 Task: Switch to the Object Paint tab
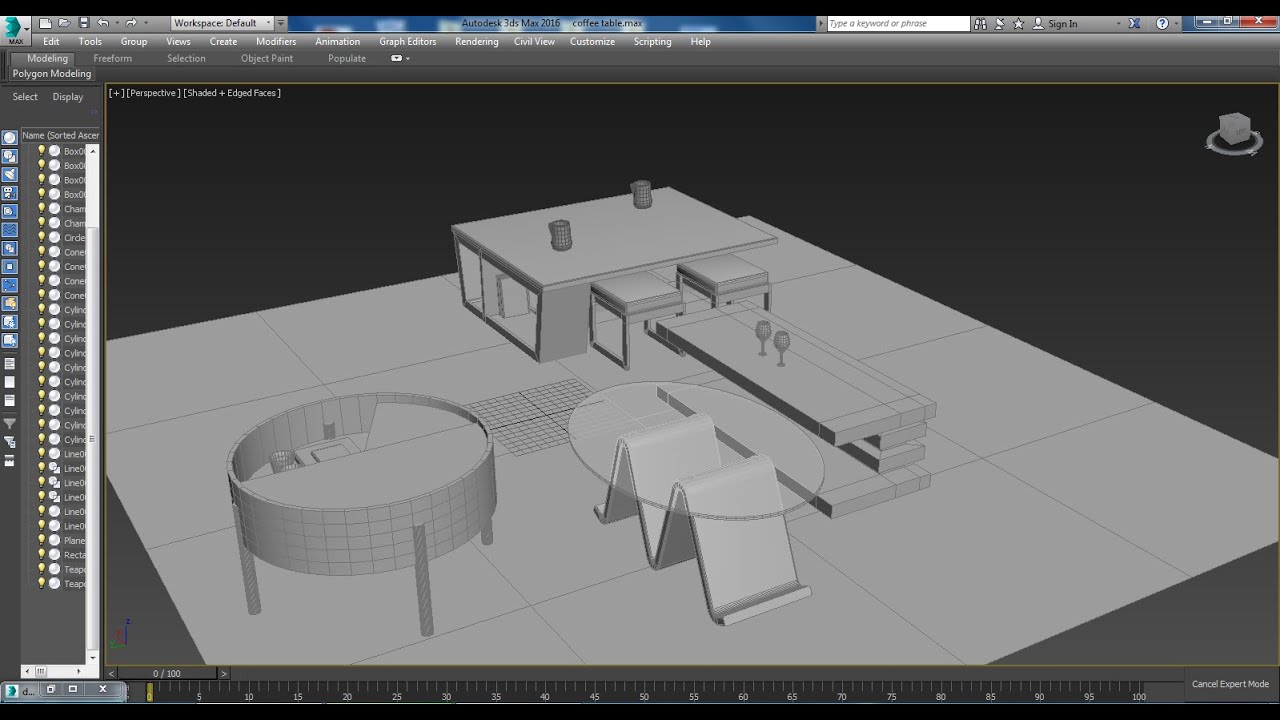(x=267, y=58)
